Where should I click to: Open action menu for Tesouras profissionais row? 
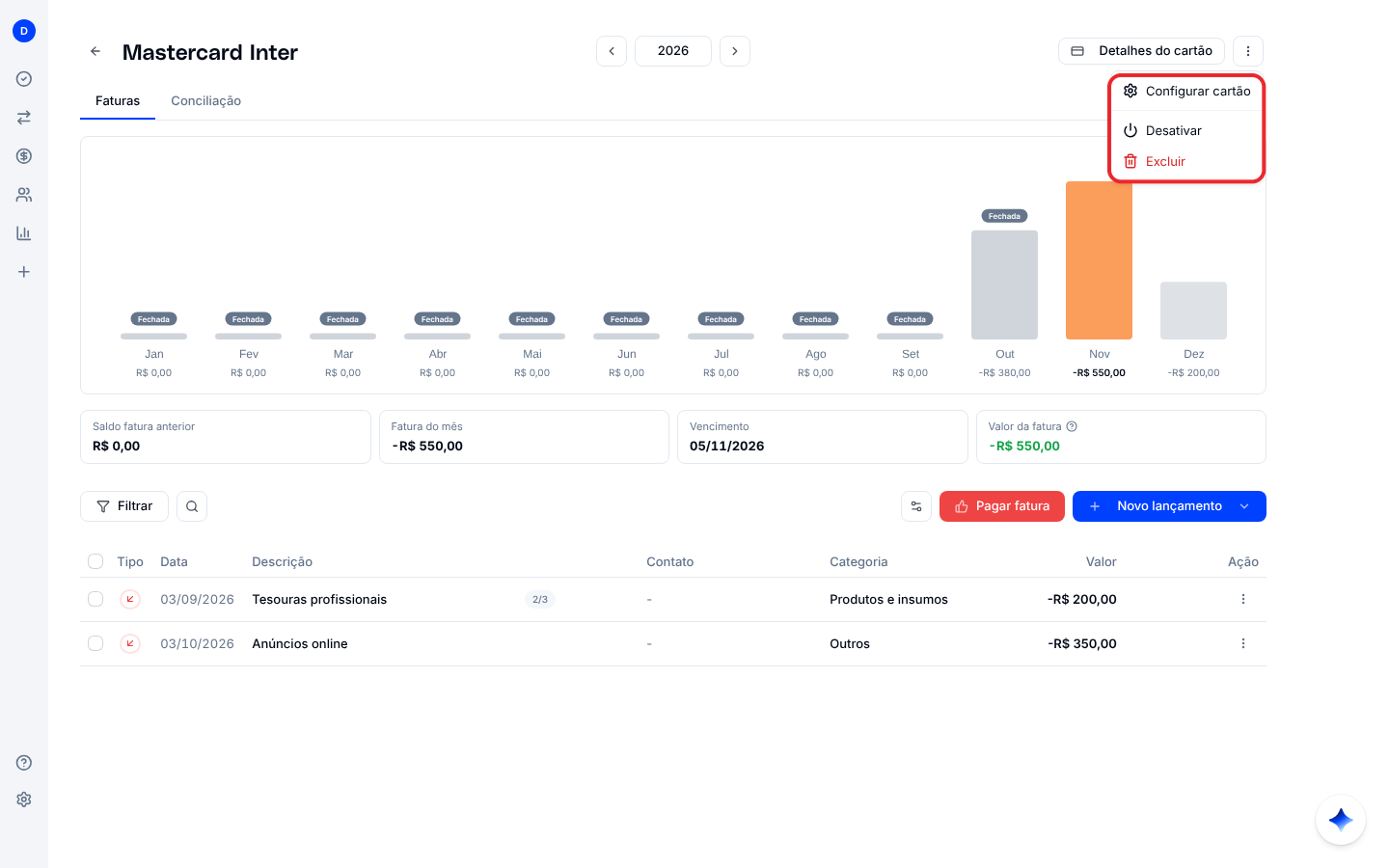(x=1243, y=599)
